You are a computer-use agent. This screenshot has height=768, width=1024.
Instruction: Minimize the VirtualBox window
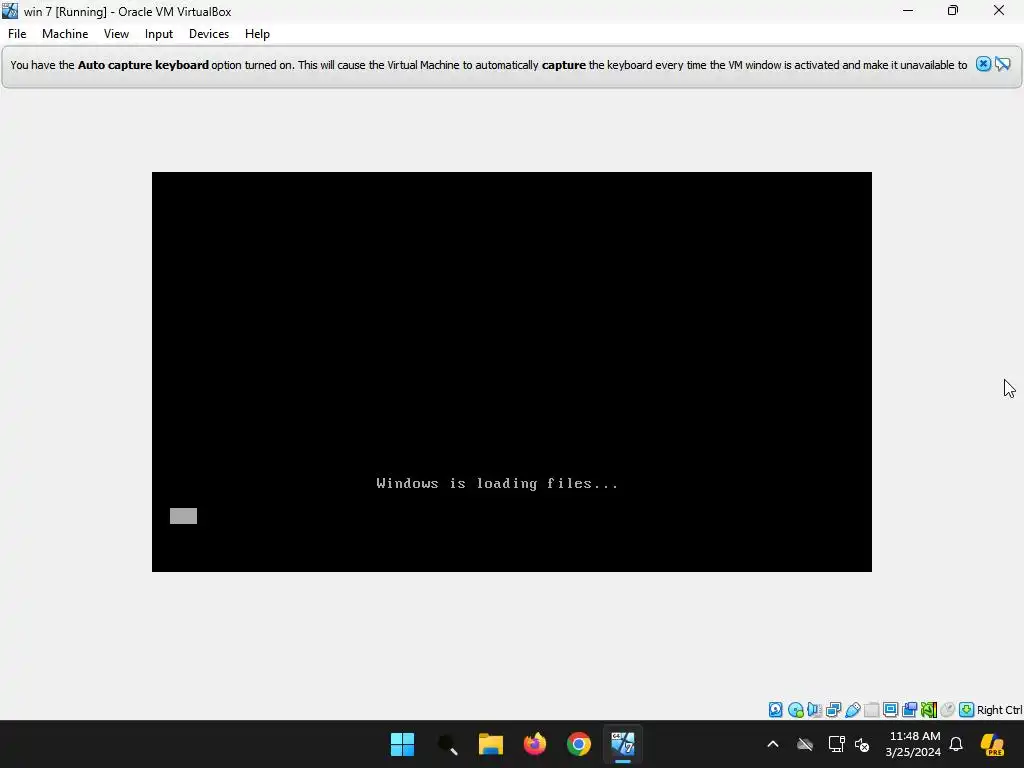(x=908, y=10)
